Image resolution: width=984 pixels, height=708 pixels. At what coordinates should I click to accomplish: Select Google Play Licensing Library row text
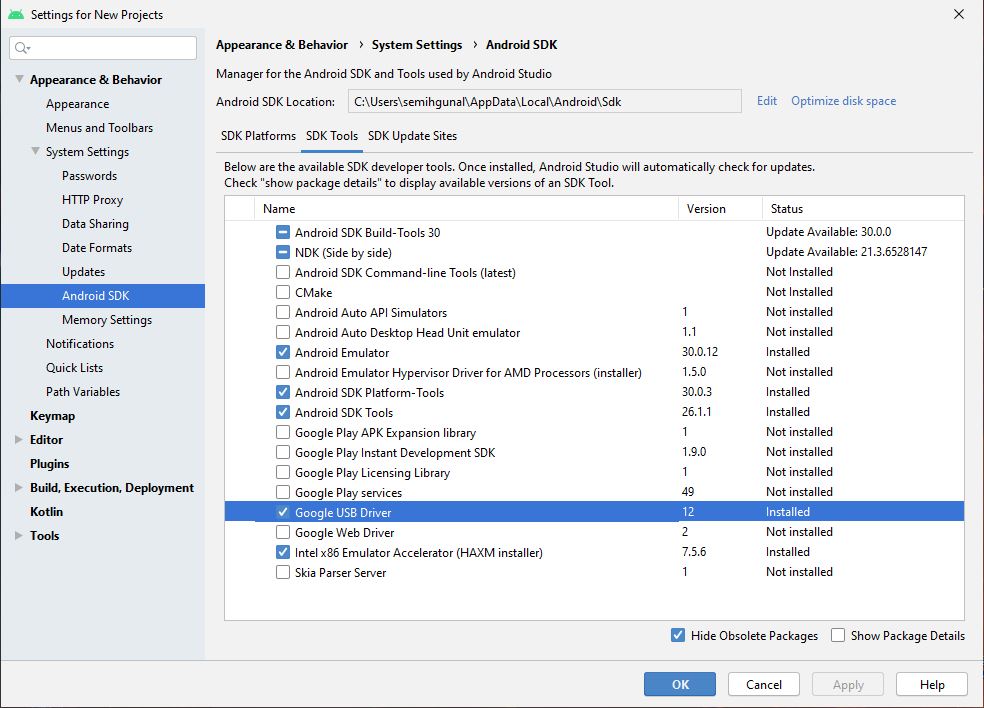coord(372,473)
